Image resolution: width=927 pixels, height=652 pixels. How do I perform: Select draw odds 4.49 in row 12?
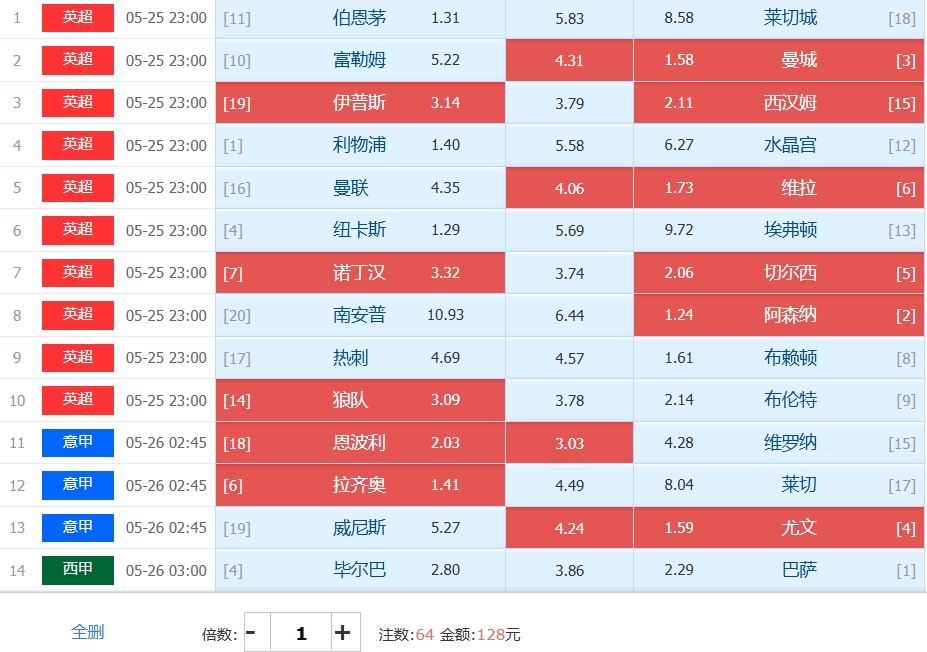569,485
